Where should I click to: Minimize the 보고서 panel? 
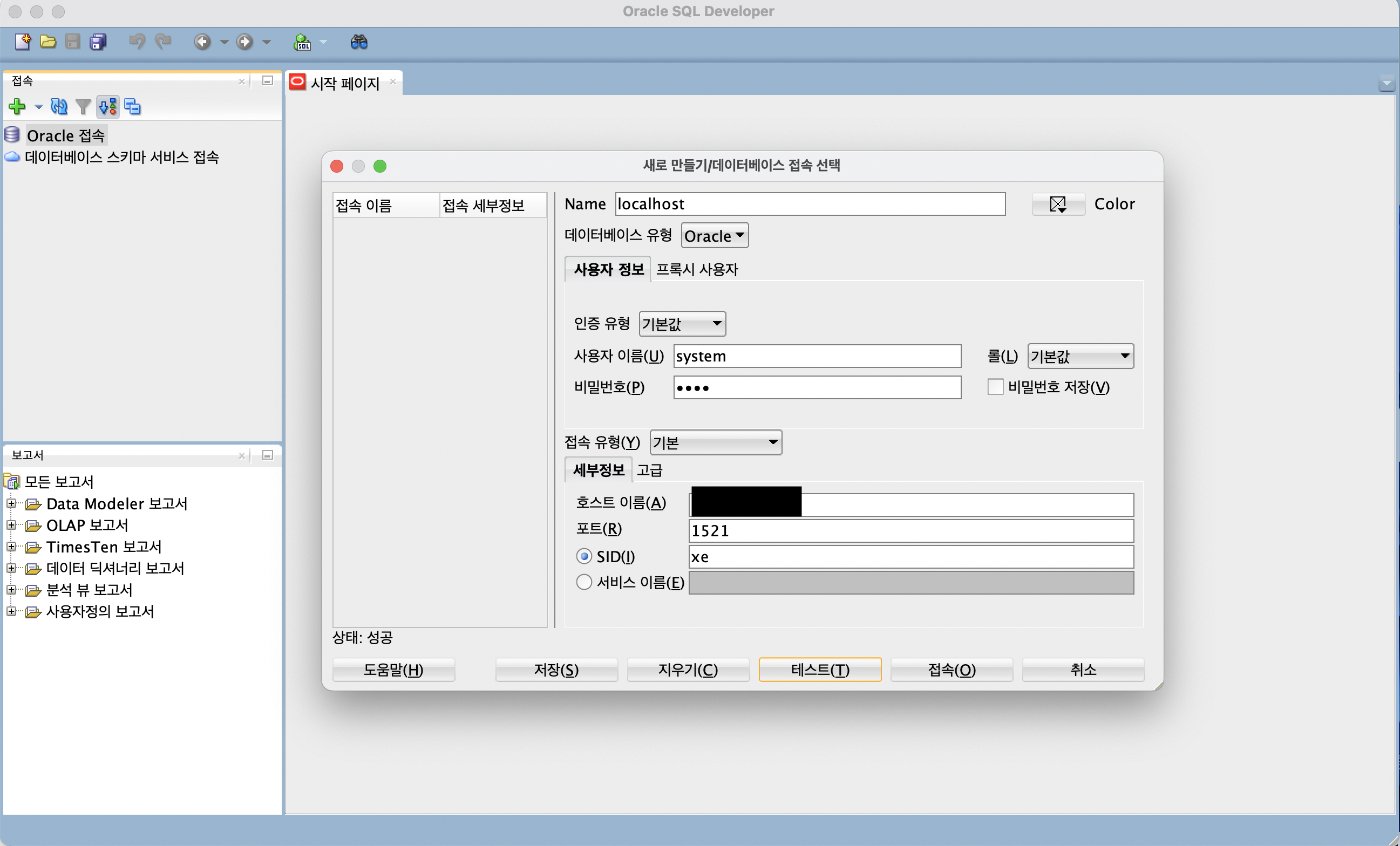click(268, 455)
